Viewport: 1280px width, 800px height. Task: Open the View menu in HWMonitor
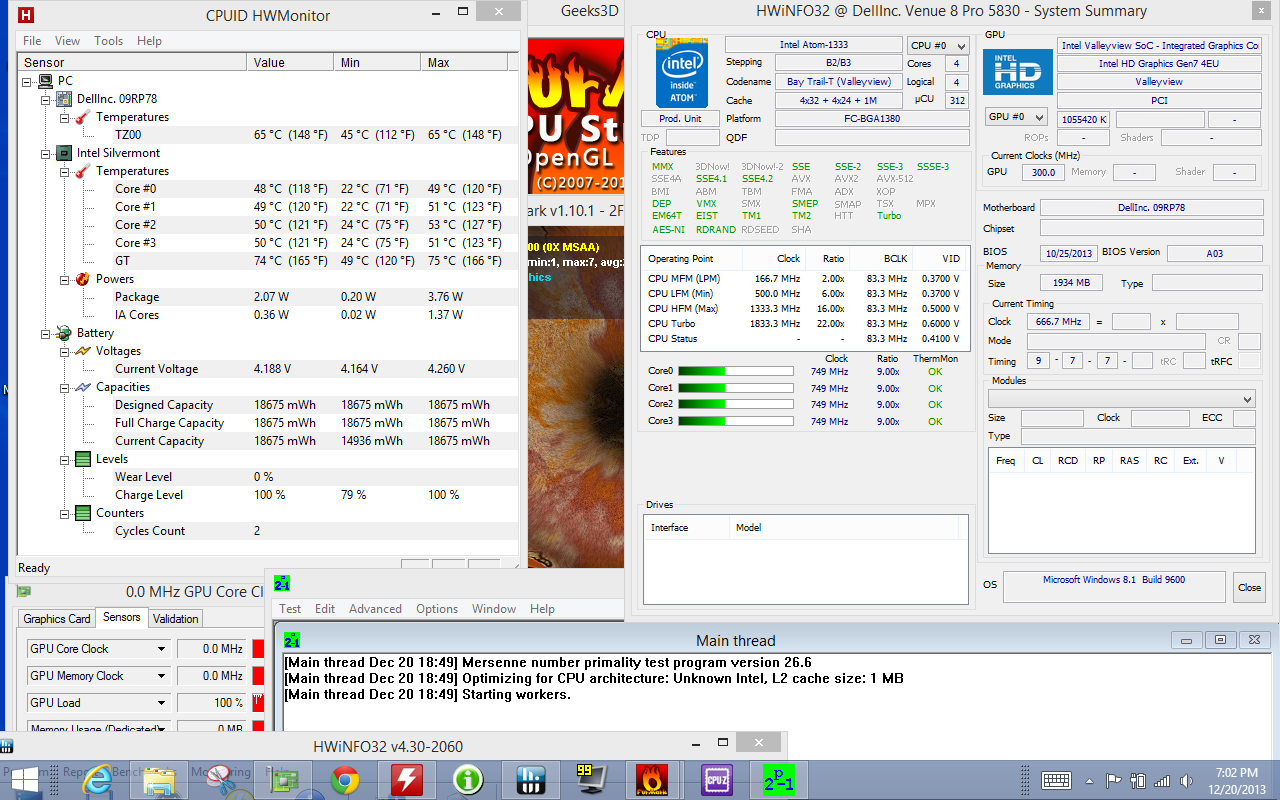click(x=67, y=41)
